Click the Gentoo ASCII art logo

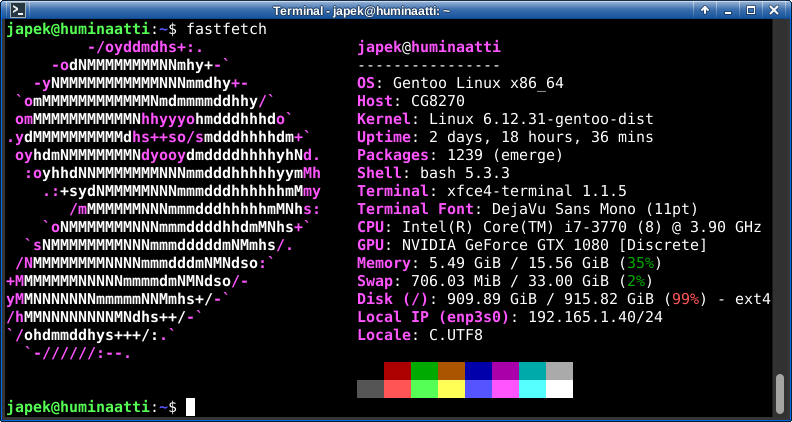click(x=160, y=200)
